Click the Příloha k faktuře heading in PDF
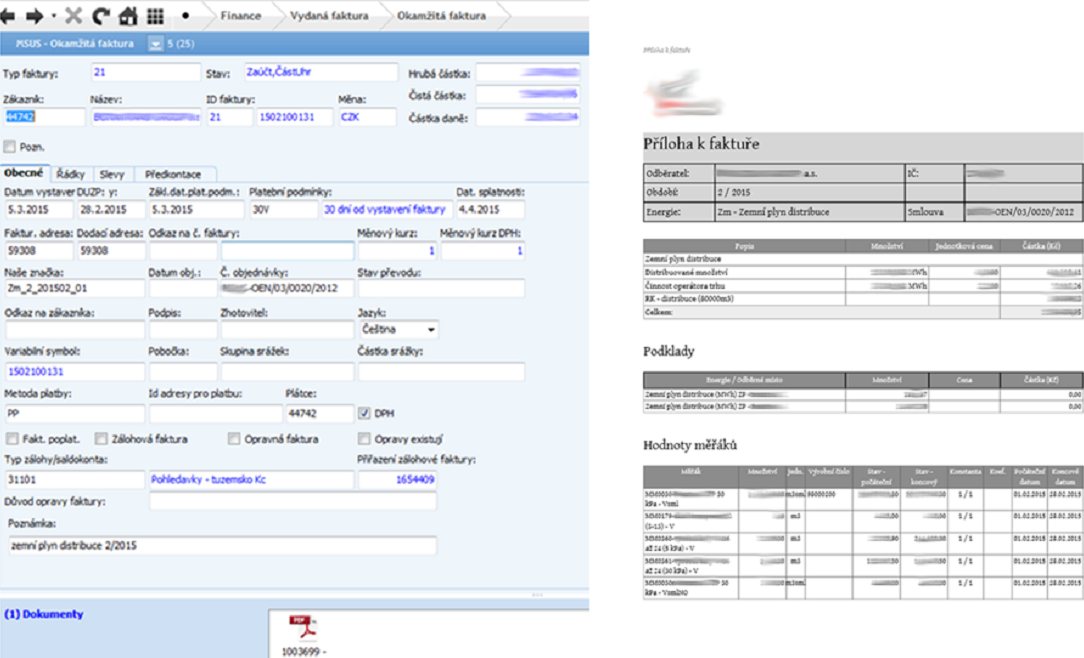 point(701,144)
